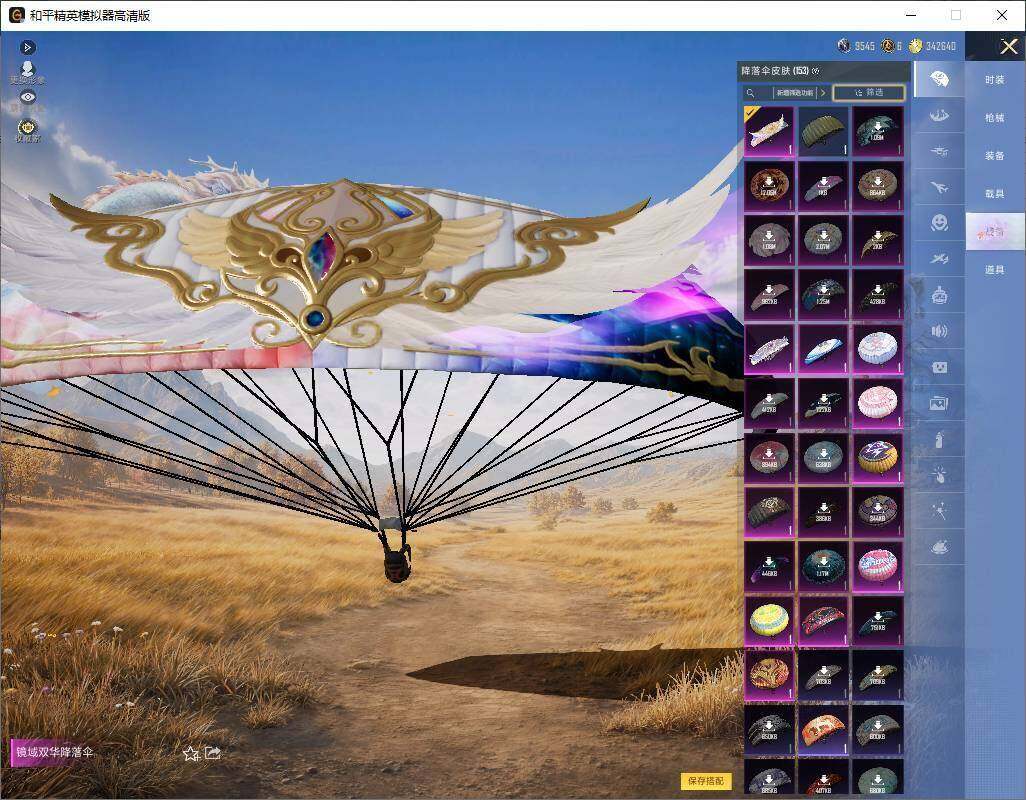Click the 降落伞皮肤 (153) panel header

823,71
